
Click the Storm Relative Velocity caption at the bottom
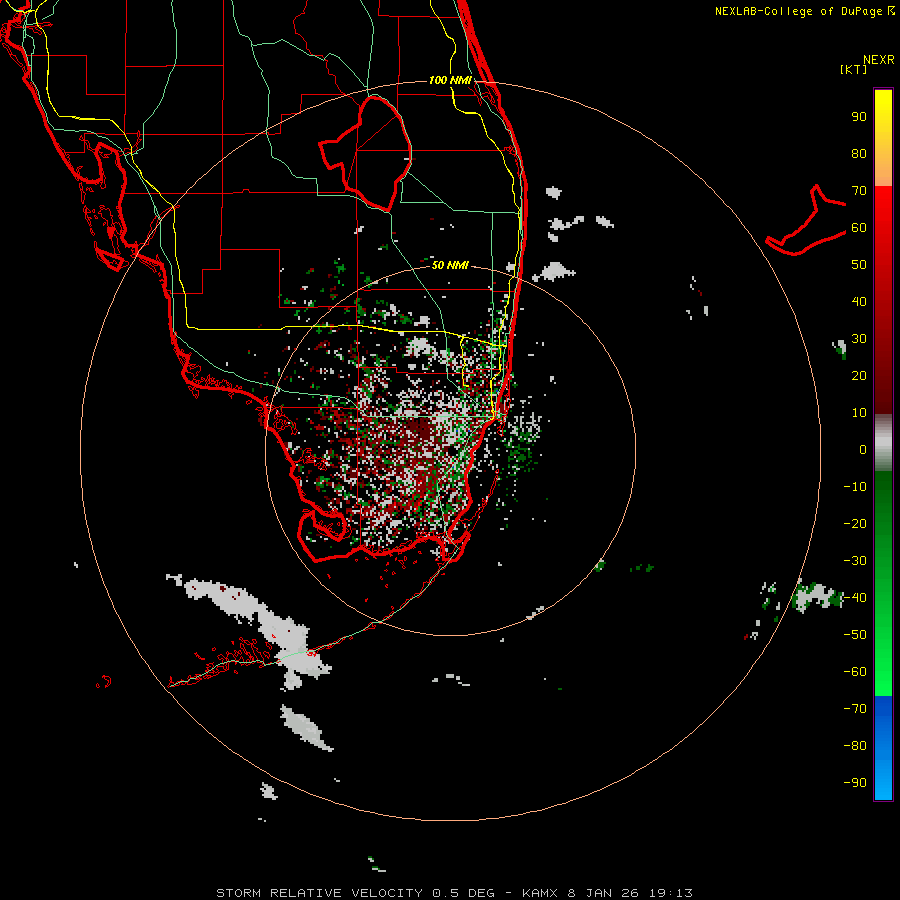point(454,893)
